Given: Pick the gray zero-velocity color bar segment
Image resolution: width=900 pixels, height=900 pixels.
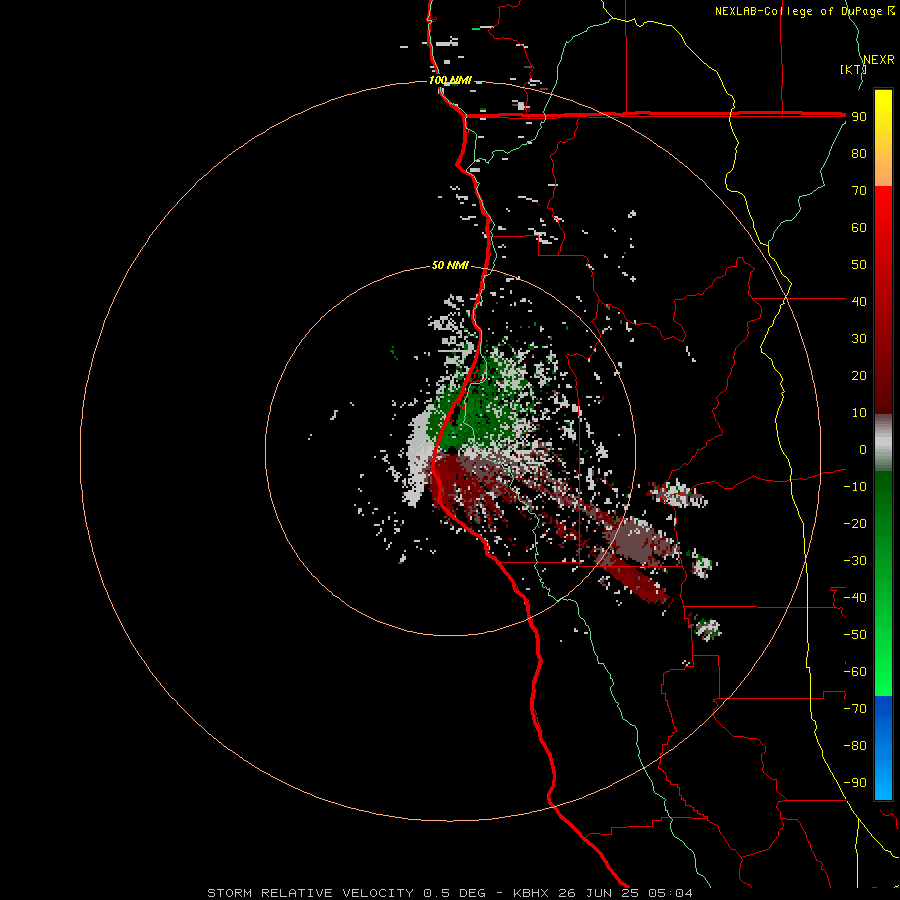Looking at the screenshot, I should (x=883, y=442).
